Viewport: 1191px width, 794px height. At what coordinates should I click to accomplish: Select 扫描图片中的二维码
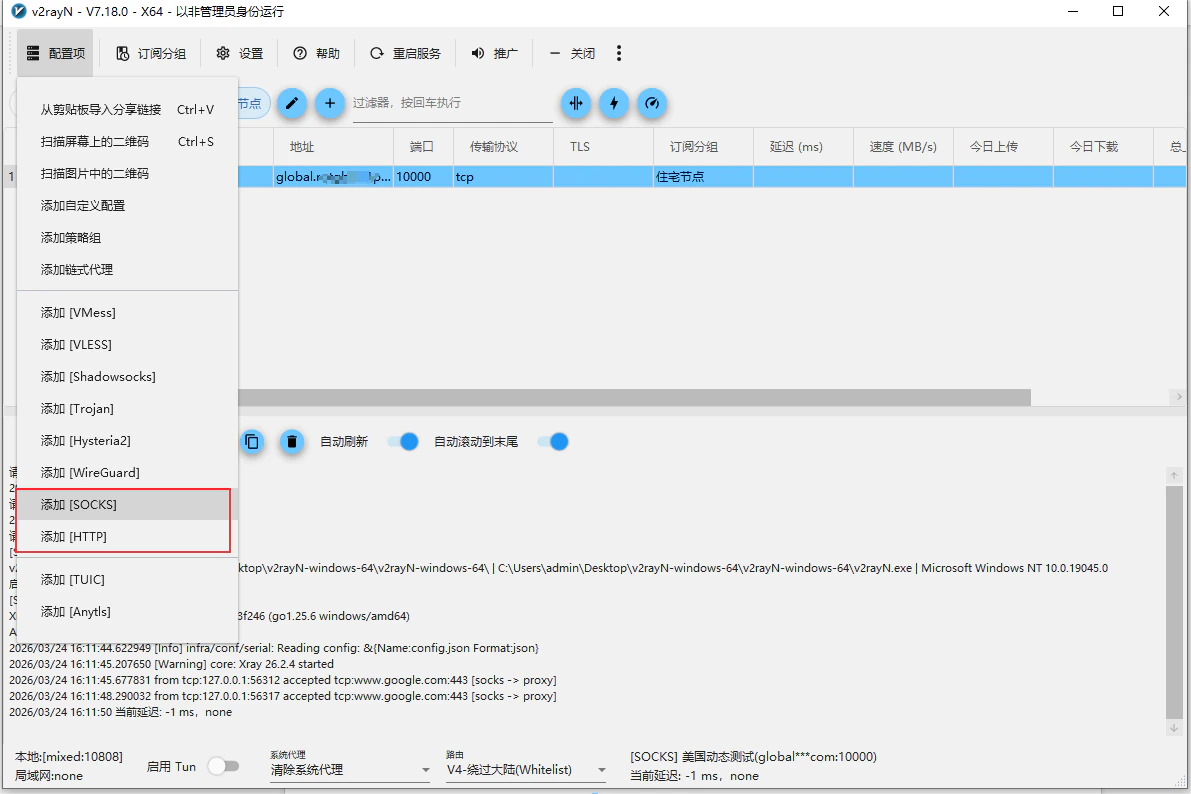[128, 173]
